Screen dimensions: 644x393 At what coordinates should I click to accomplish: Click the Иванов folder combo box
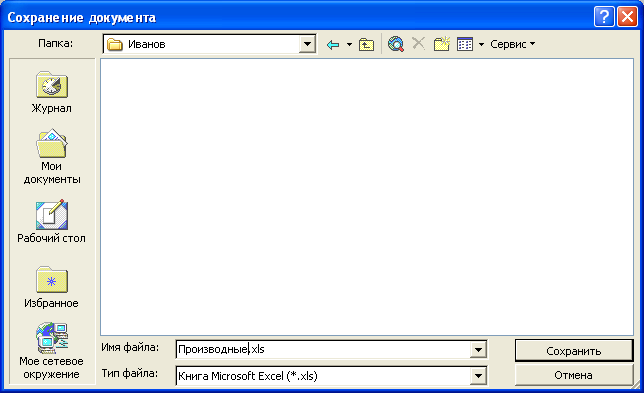click(x=209, y=44)
